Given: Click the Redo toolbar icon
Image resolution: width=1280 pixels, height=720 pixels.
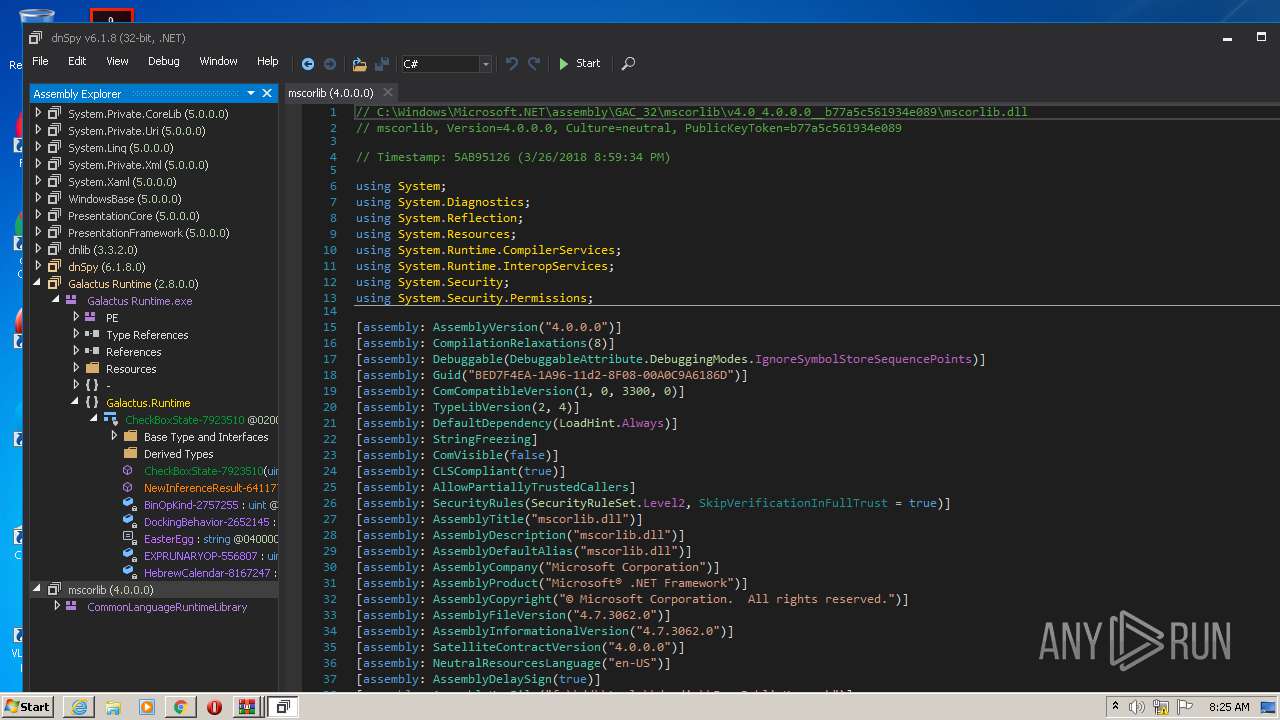Looking at the screenshot, I should (534, 63).
